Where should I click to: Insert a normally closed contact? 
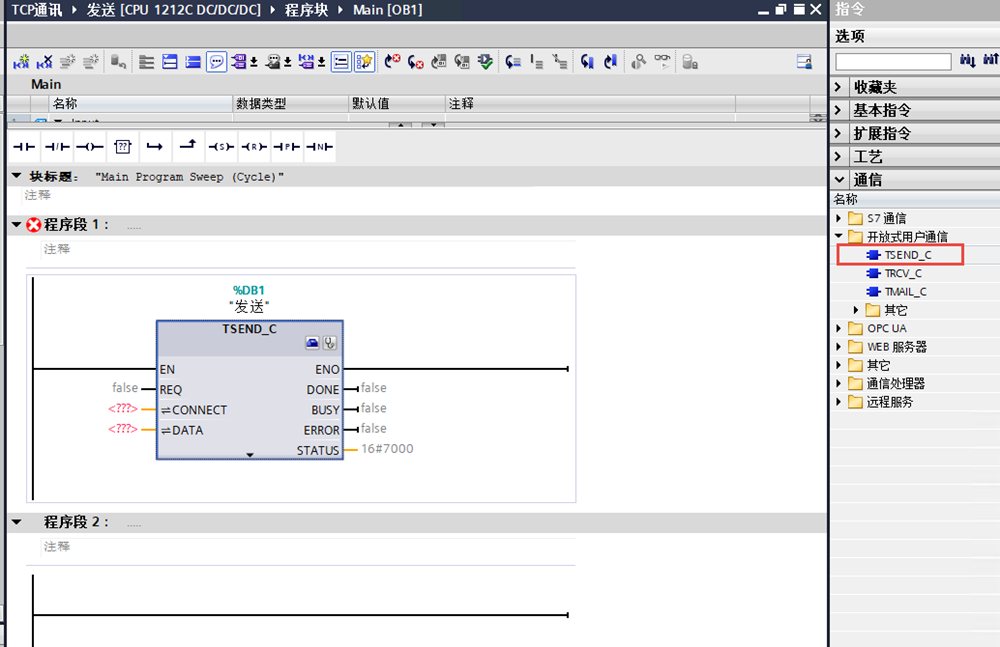pos(57,147)
